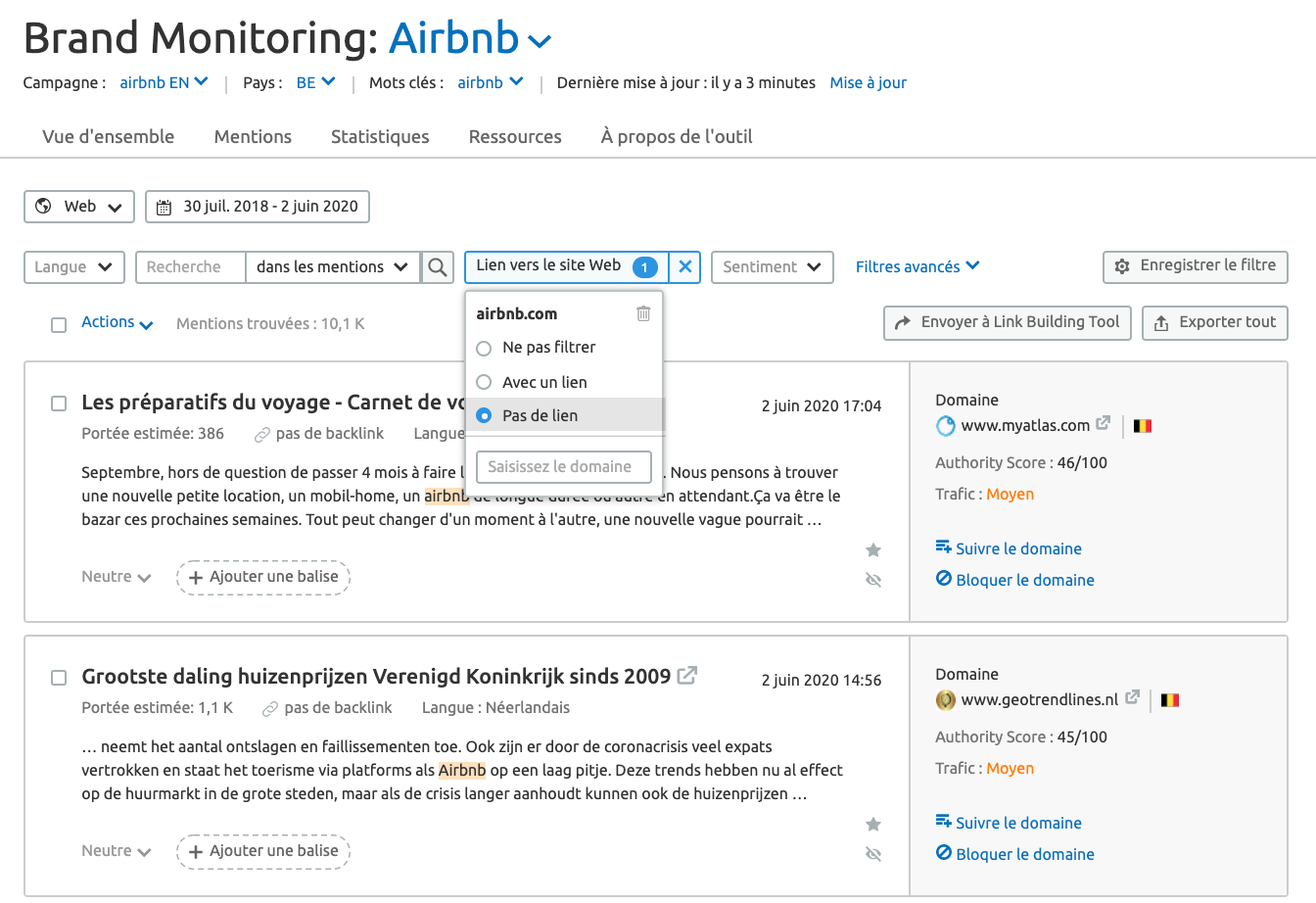The height and width of the screenshot is (903, 1316).
Task: Switch to the Statistiques tab
Action: 380,136
